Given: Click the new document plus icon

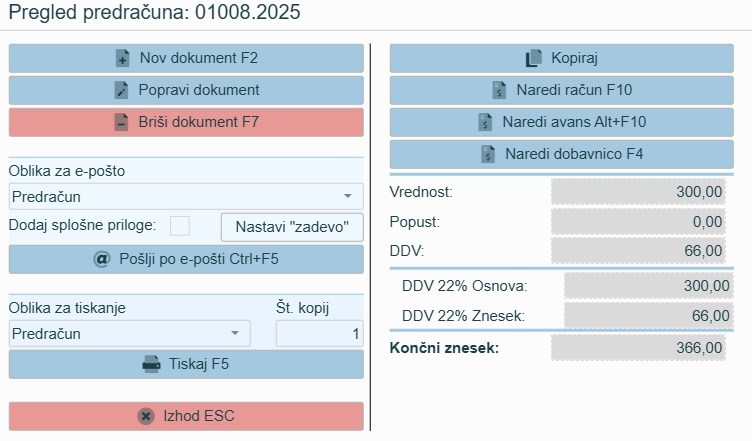Looking at the screenshot, I should point(123,58).
